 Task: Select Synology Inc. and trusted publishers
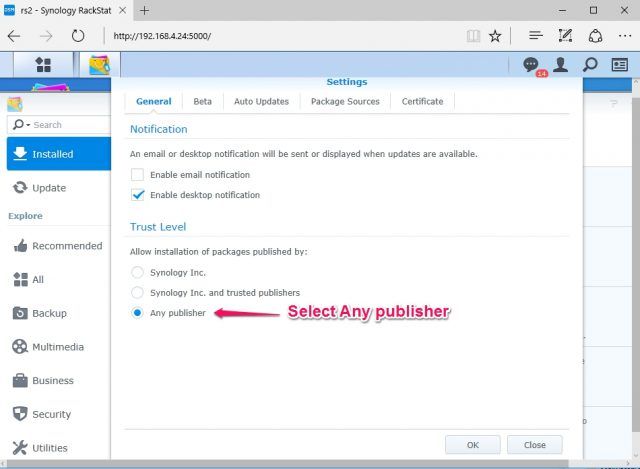137,292
